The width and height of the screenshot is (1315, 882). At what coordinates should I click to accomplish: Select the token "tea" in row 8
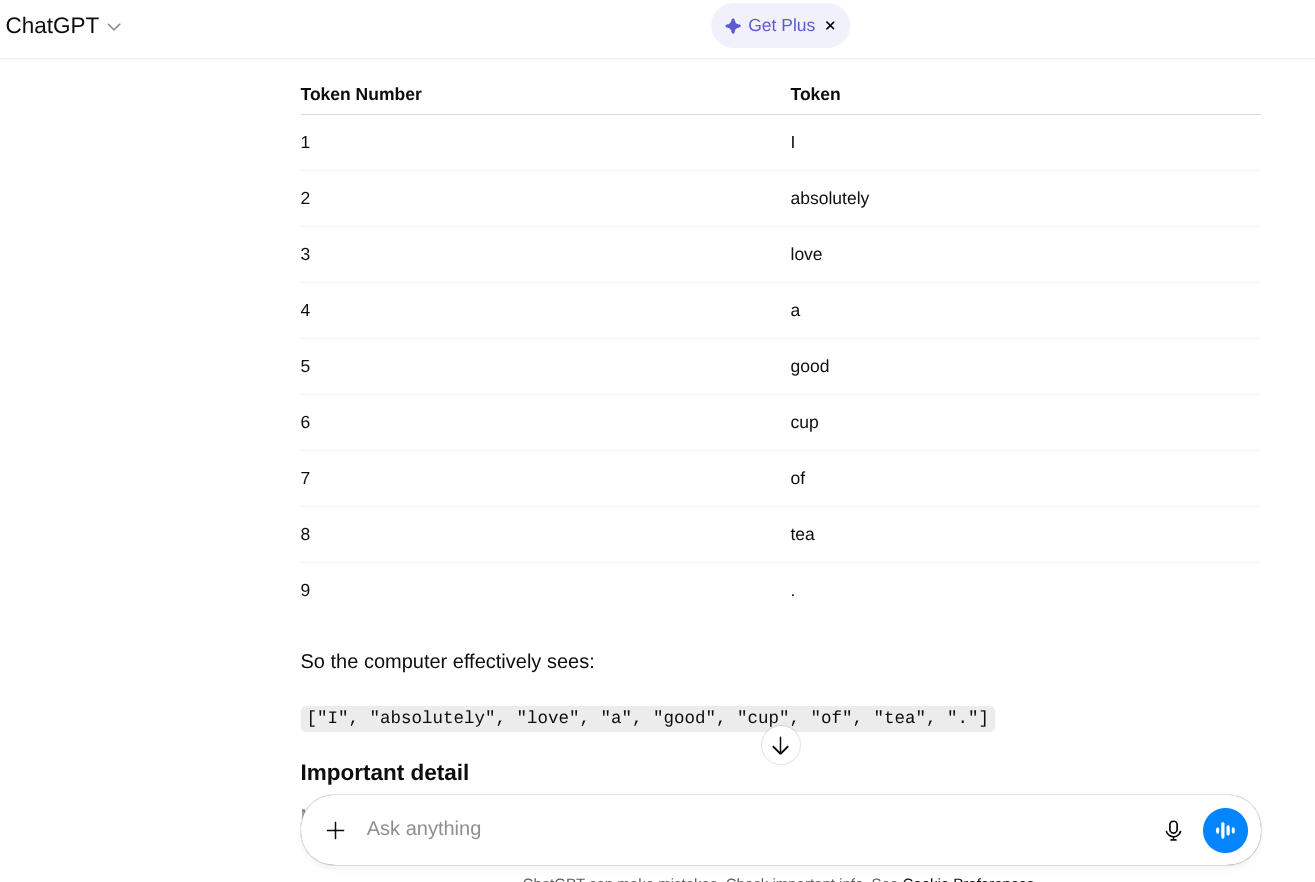click(802, 534)
